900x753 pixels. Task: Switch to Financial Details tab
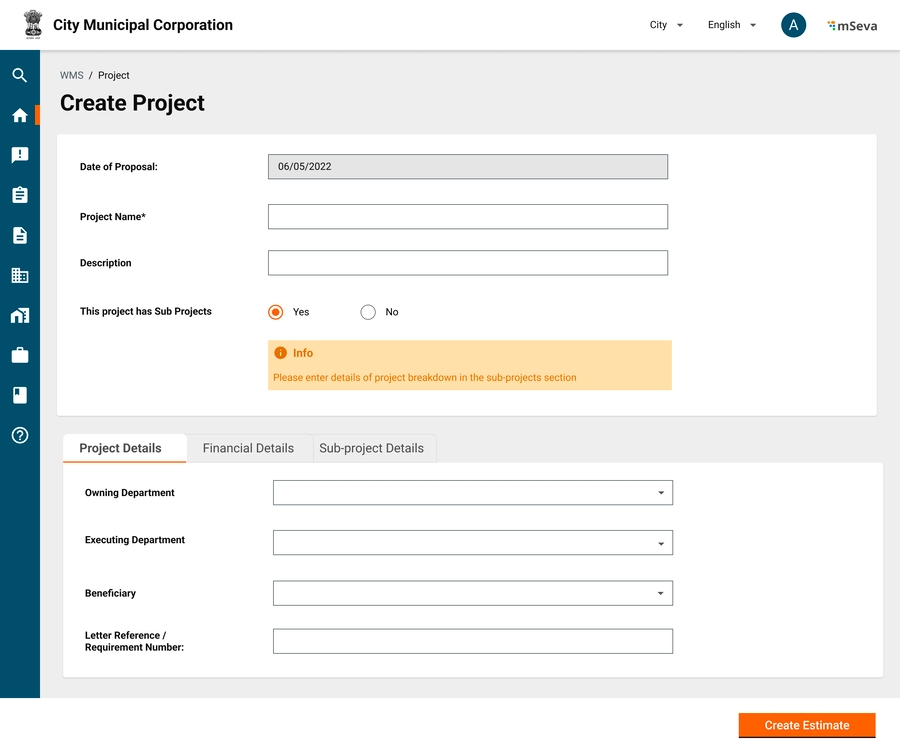pyautogui.click(x=248, y=448)
